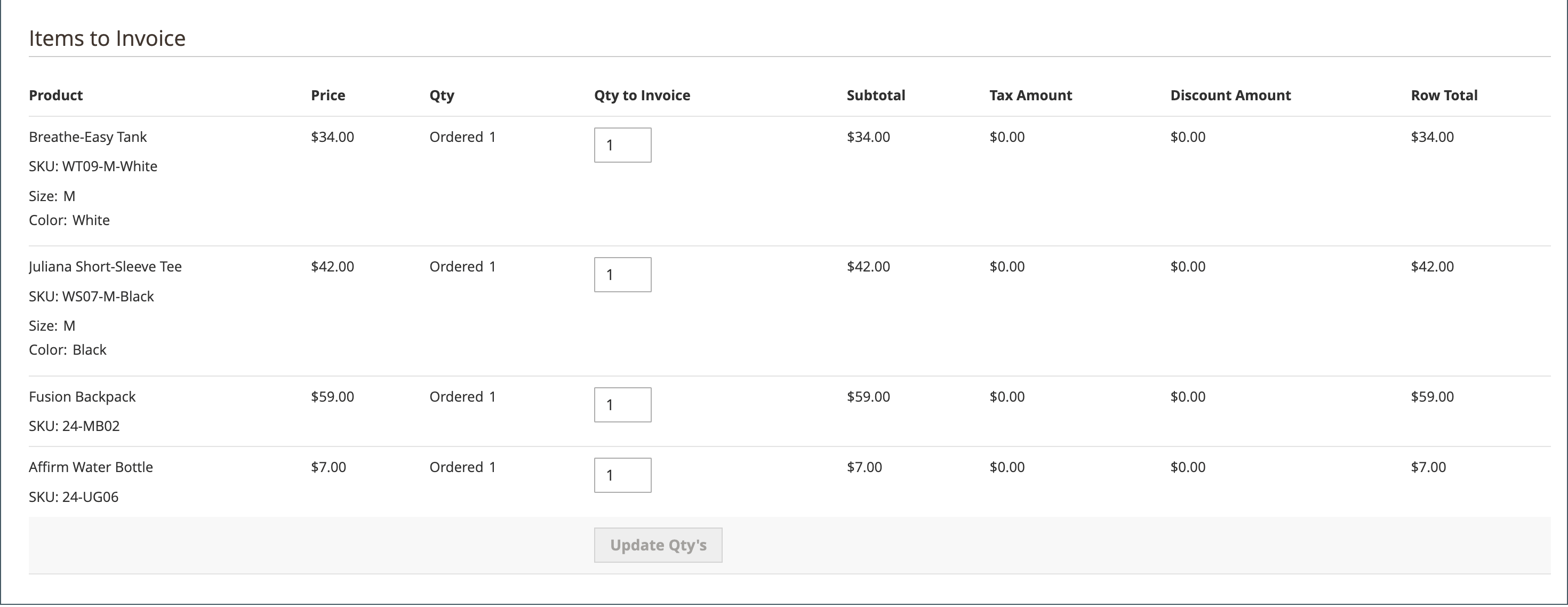Click the Discount Amount column header
This screenshot has width=1568, height=607.
1229,95
